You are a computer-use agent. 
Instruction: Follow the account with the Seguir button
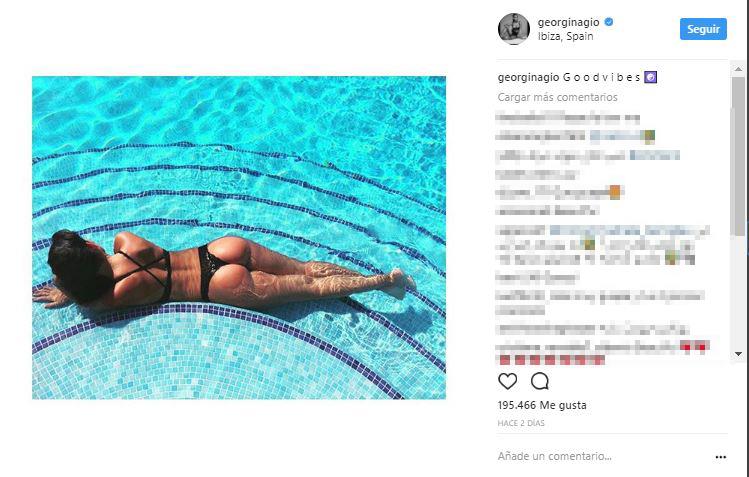(703, 29)
